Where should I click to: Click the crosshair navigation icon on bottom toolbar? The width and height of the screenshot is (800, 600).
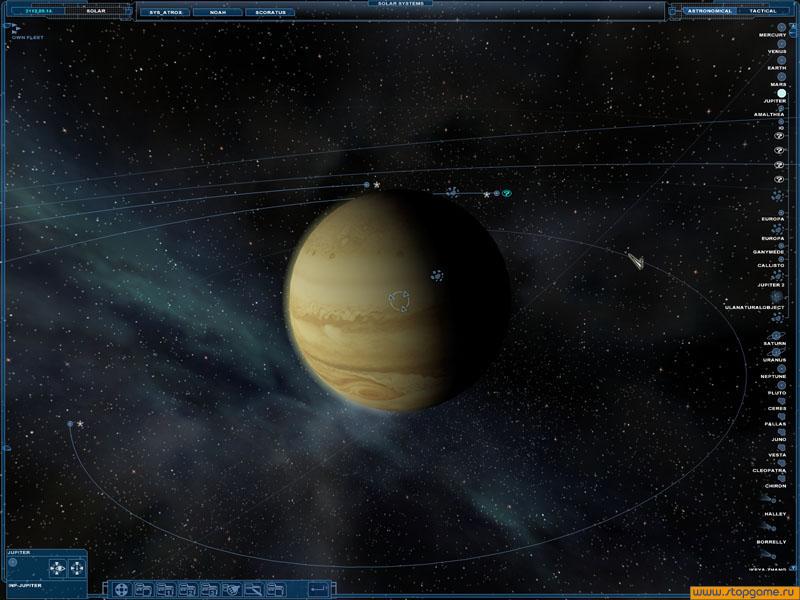pyautogui.click(x=120, y=590)
